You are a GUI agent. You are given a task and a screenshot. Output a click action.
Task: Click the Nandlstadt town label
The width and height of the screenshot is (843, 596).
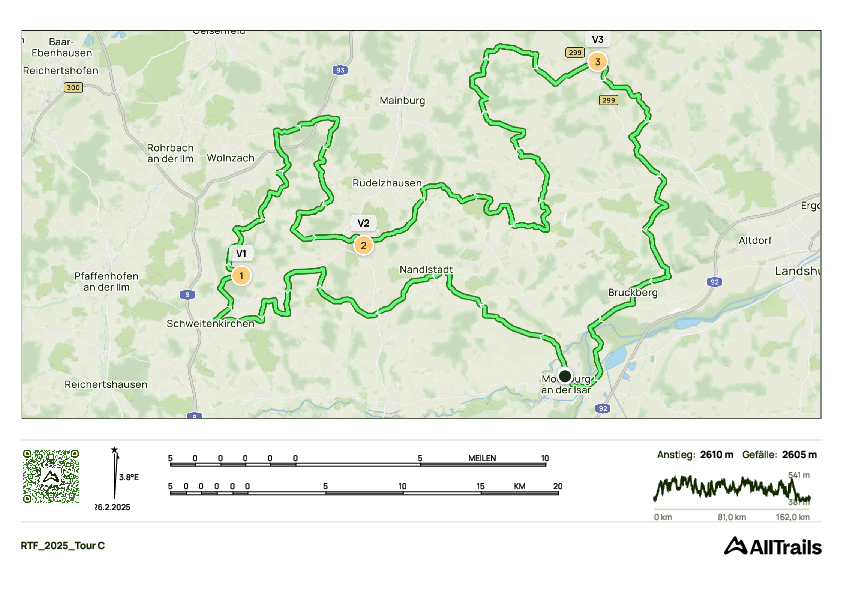point(426,269)
